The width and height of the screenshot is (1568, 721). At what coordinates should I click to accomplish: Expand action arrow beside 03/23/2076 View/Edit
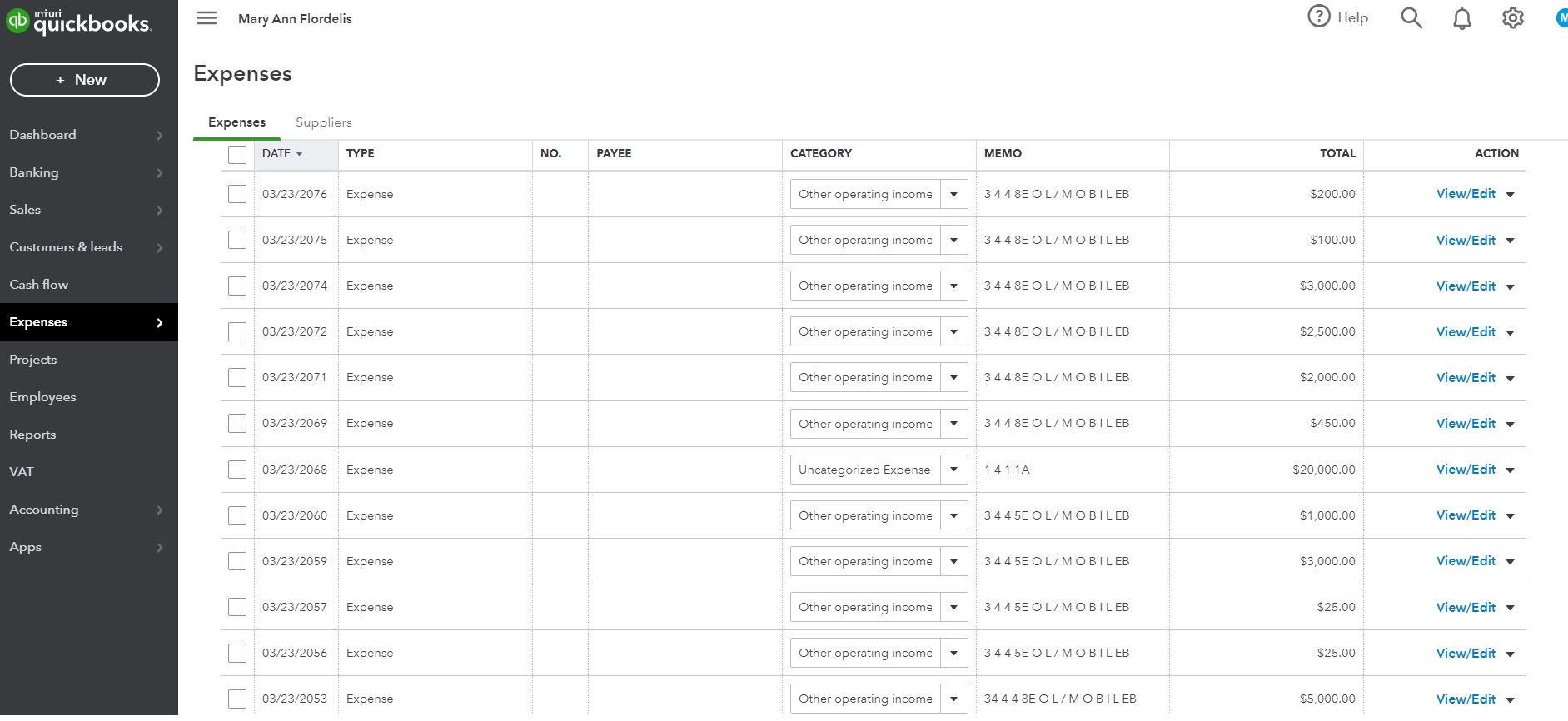(1510, 195)
